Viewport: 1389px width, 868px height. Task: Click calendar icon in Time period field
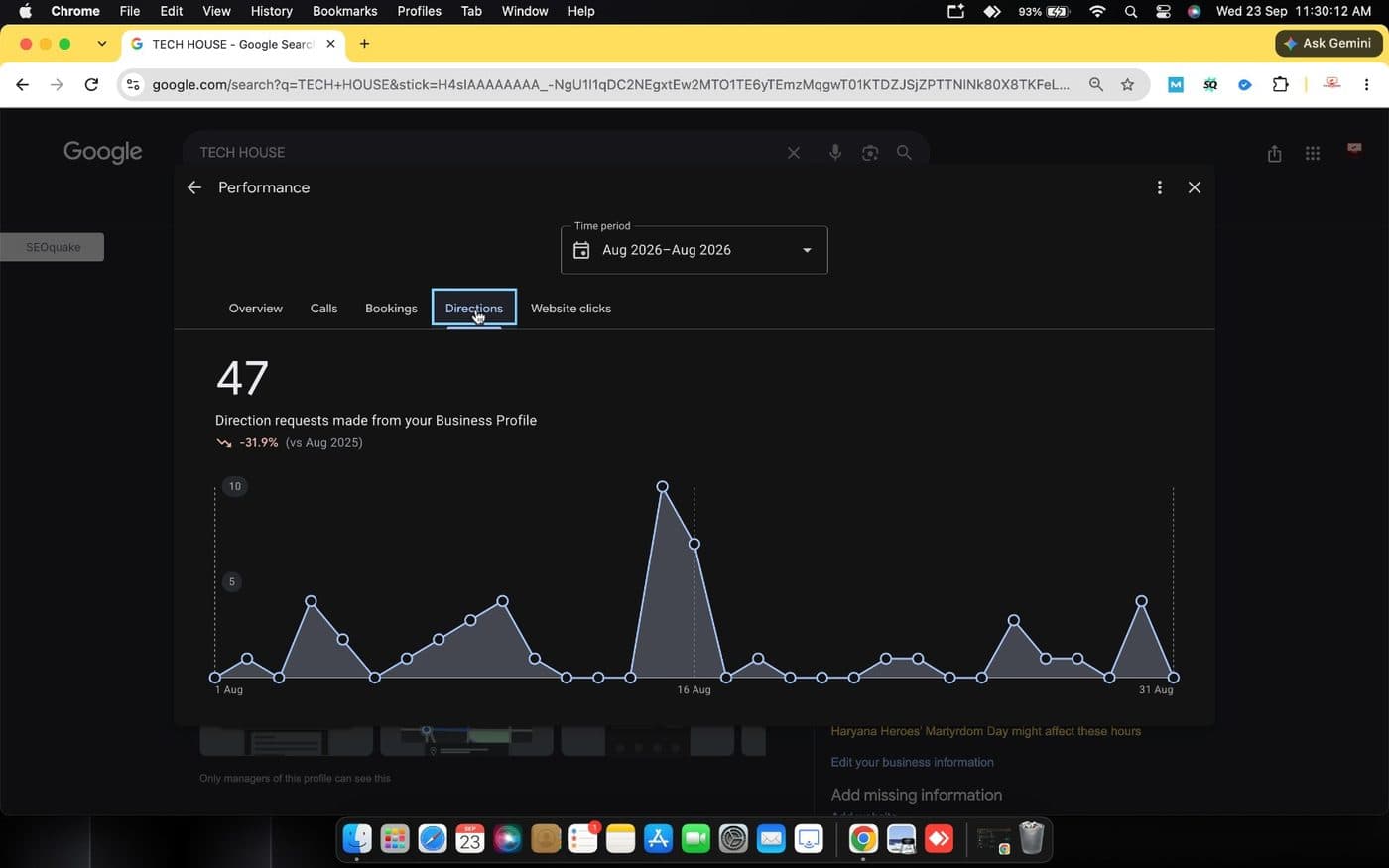pos(582,250)
